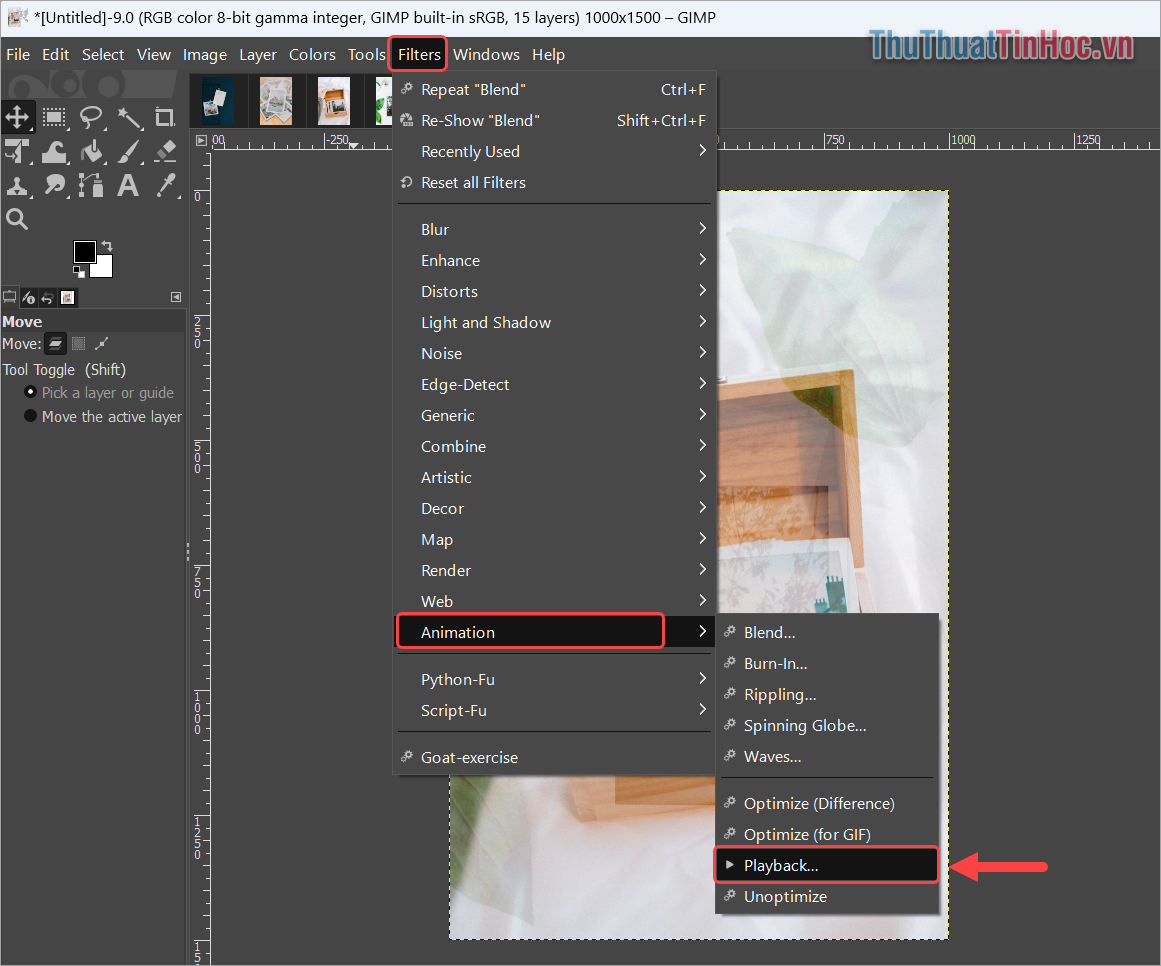Choose Unoptimize in the Animation submenu
Image resolution: width=1161 pixels, height=966 pixels.
click(826, 896)
